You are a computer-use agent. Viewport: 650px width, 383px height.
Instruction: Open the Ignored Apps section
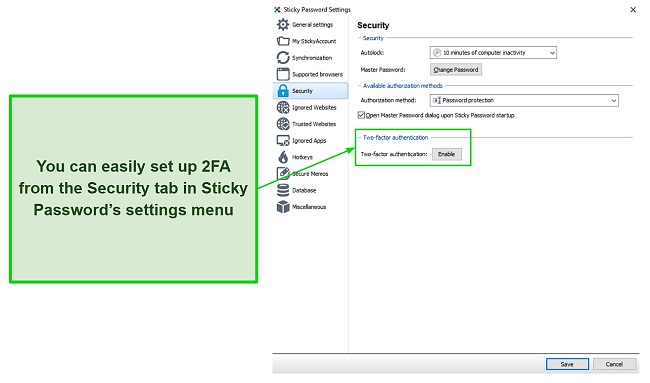310,141
